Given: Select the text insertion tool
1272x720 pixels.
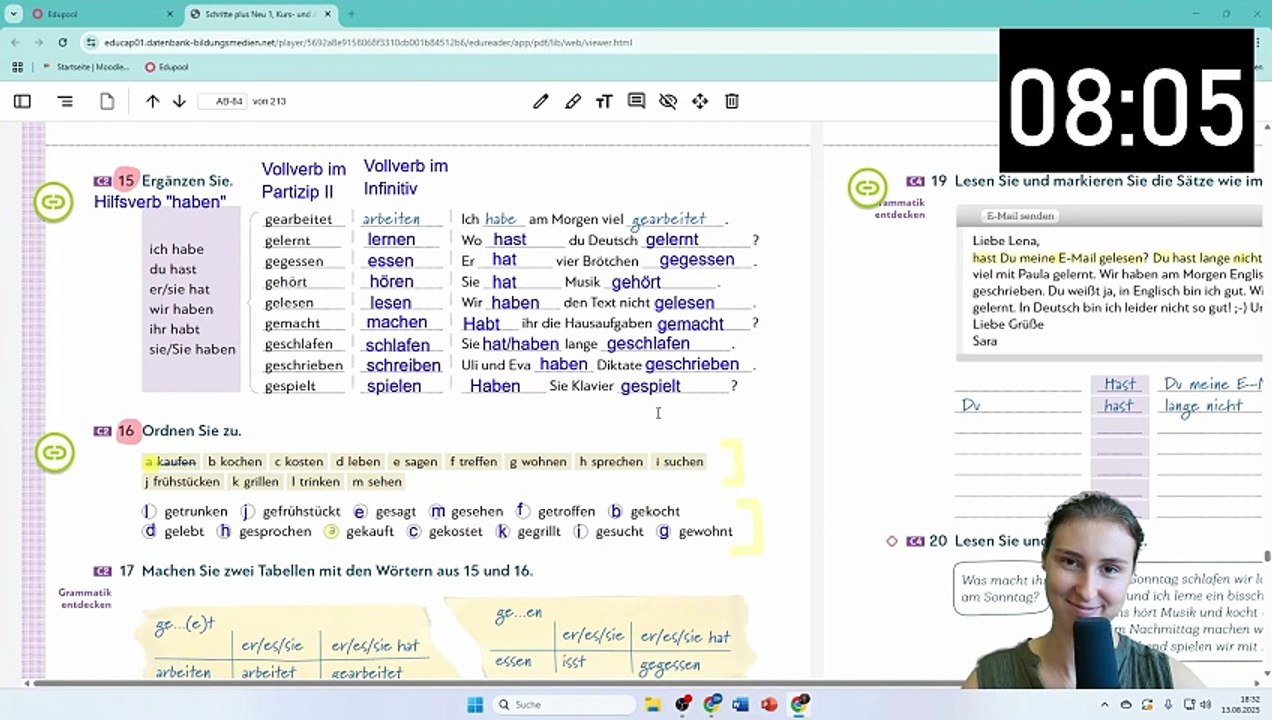Looking at the screenshot, I should (x=604, y=101).
